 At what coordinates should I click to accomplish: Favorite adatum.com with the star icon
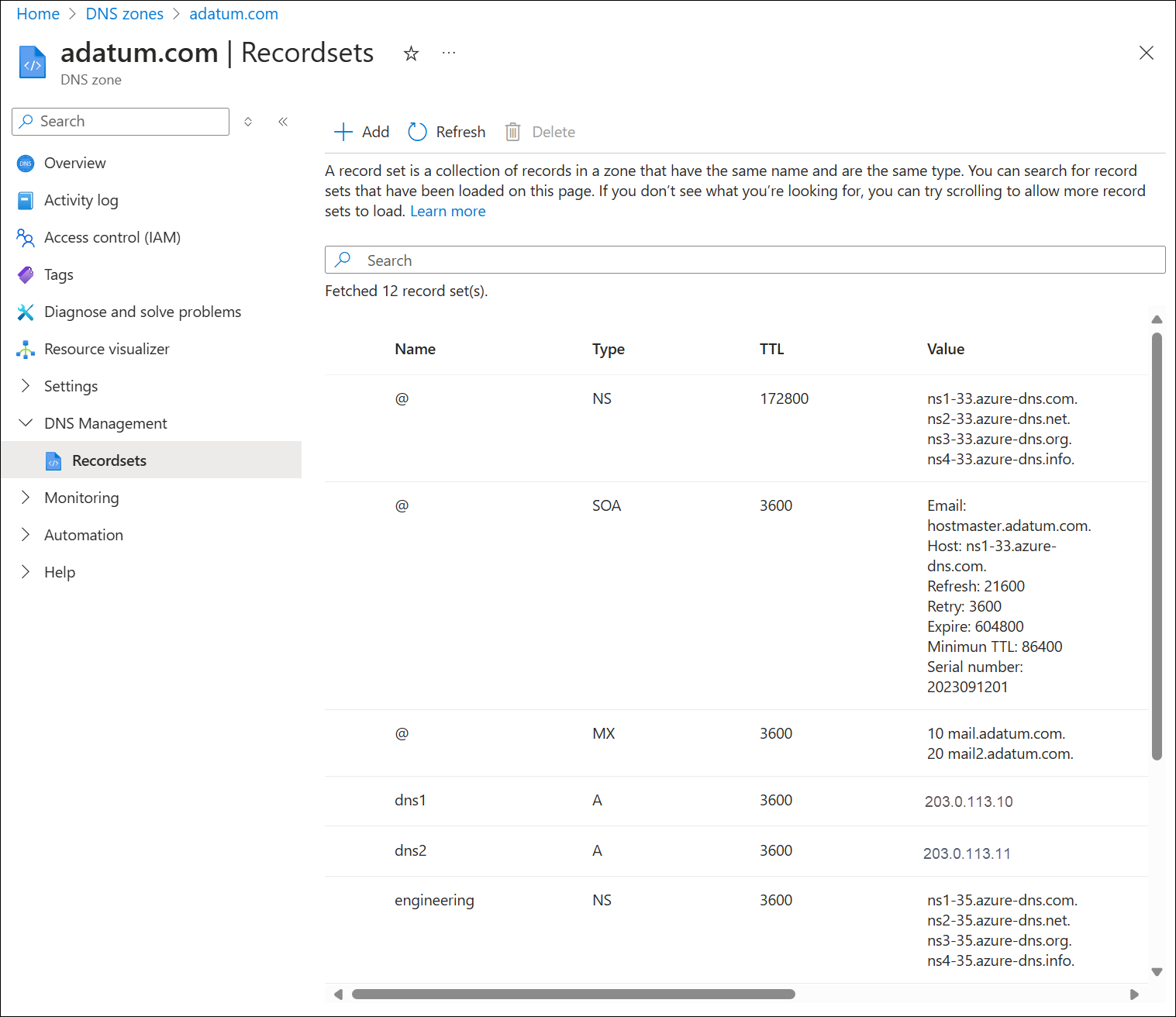pyautogui.click(x=411, y=53)
